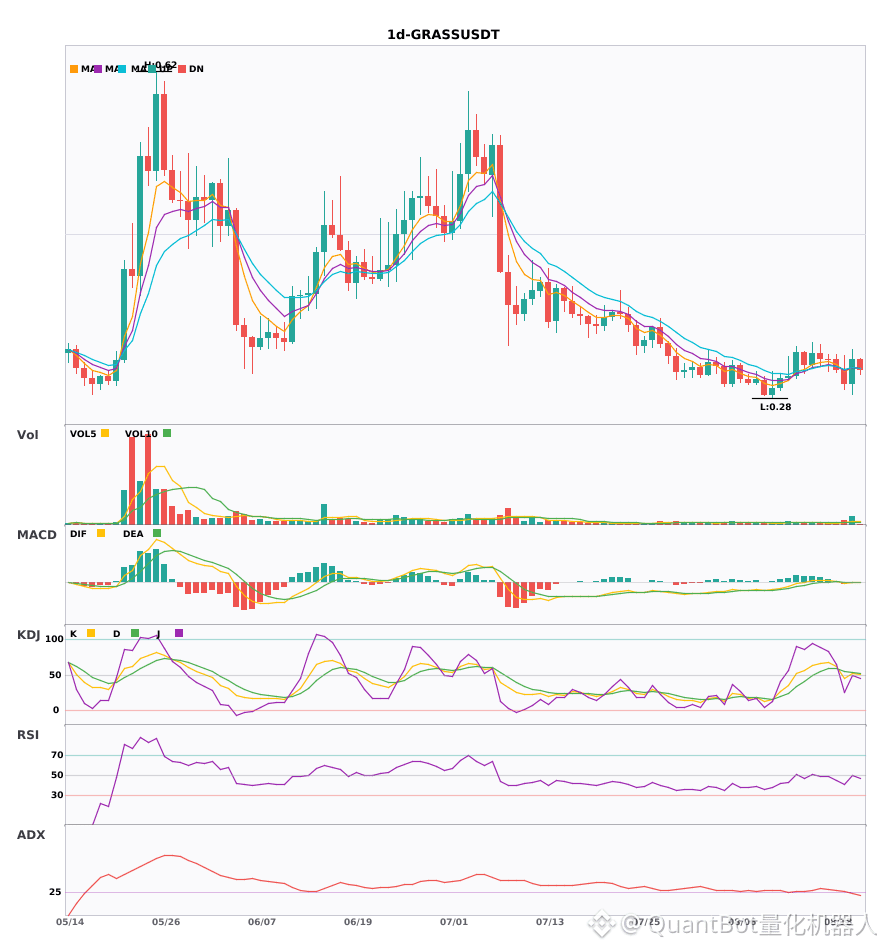Click the yellow DIF legend swatch
This screenshot has width=885, height=950.
[101, 533]
